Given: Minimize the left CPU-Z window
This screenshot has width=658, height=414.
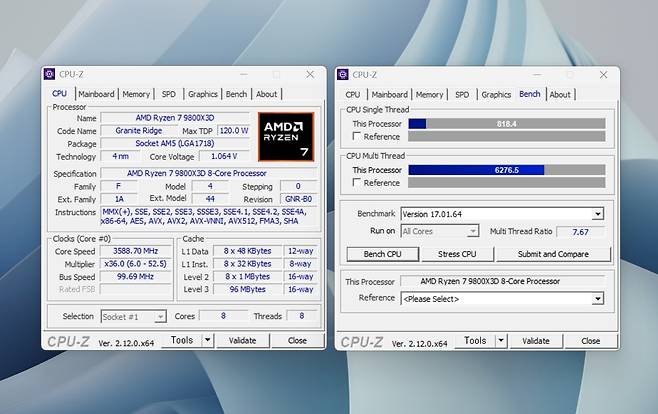Looking at the screenshot, I should click(x=244, y=74).
